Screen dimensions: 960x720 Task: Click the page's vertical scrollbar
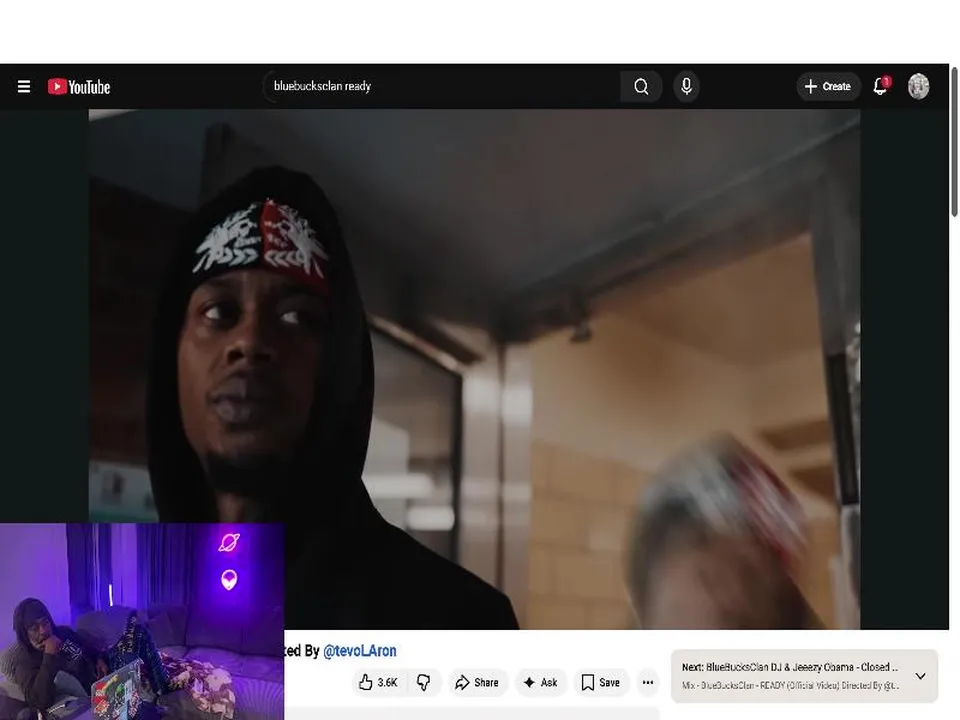click(x=954, y=141)
